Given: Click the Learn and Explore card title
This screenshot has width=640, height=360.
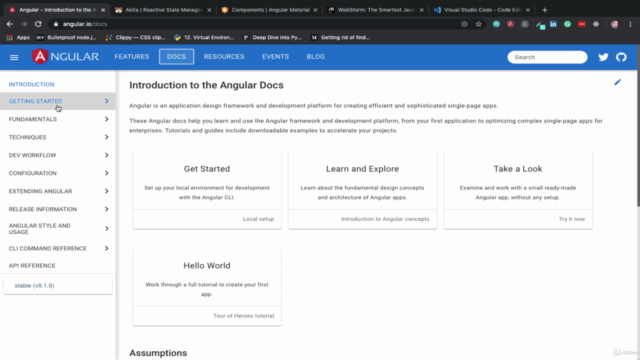Looking at the screenshot, I should (362, 169).
